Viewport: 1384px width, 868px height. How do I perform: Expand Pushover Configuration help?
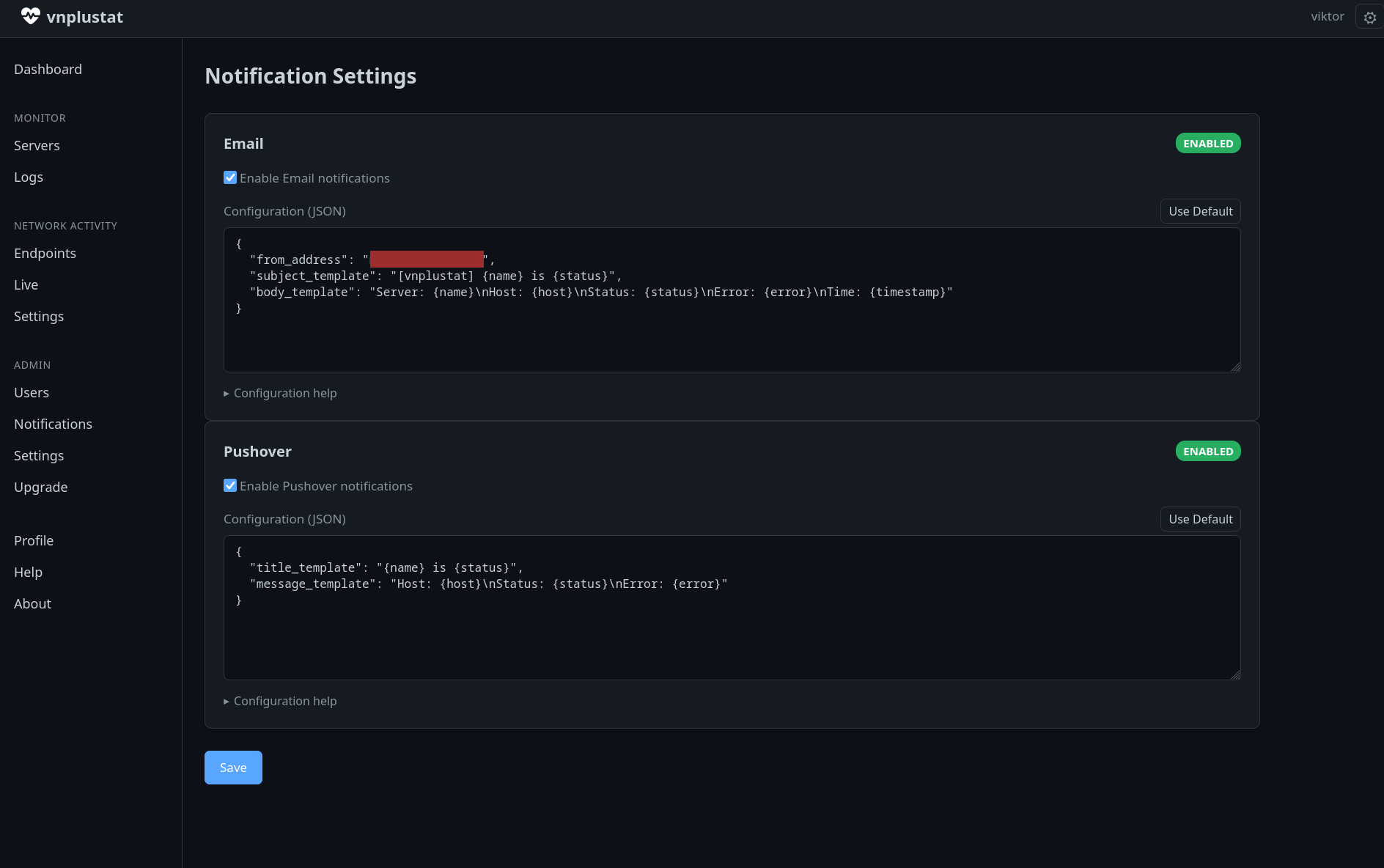284,701
